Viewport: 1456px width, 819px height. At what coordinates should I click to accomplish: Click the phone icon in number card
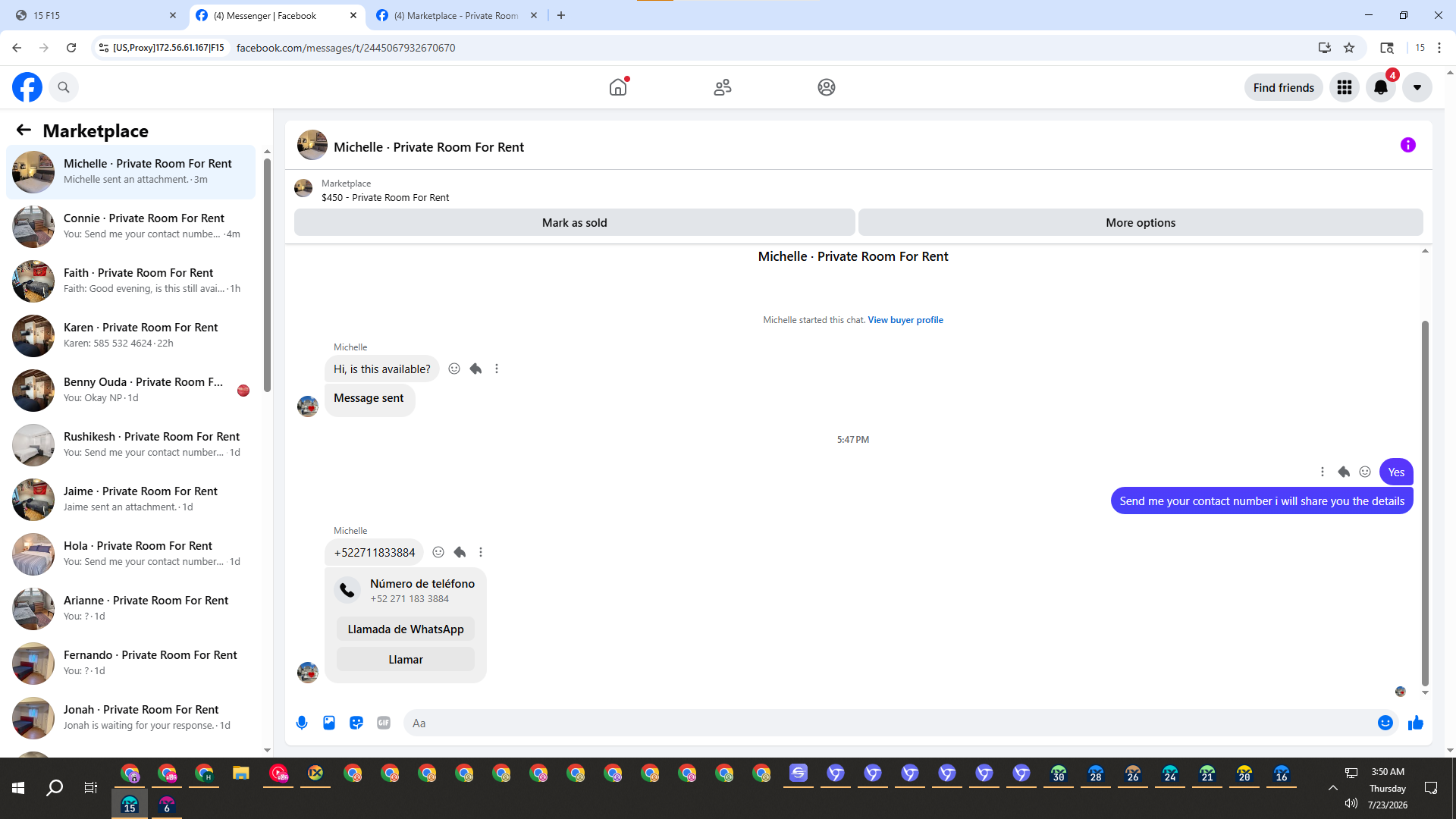coord(347,590)
